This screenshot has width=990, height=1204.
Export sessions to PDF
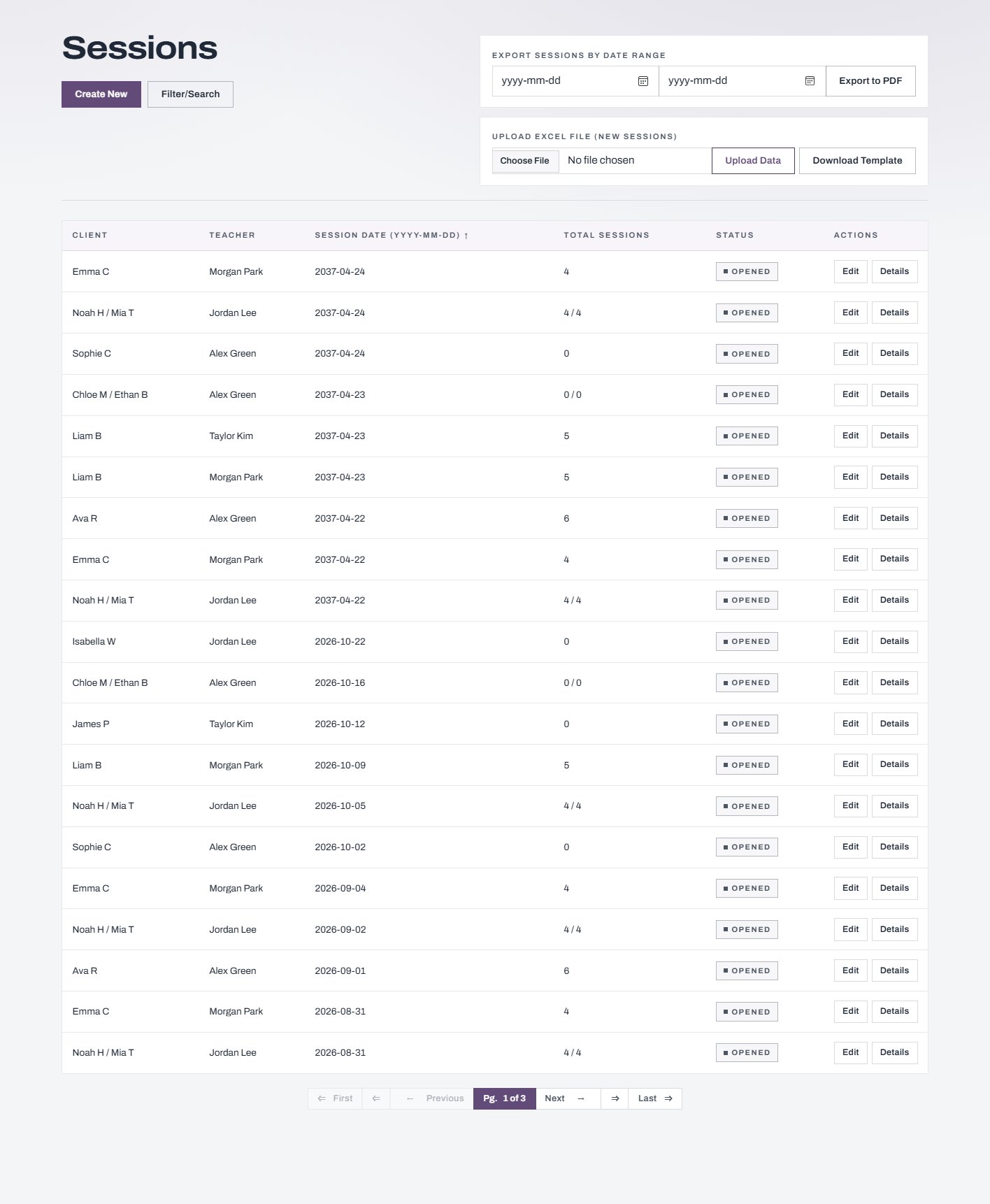point(870,81)
